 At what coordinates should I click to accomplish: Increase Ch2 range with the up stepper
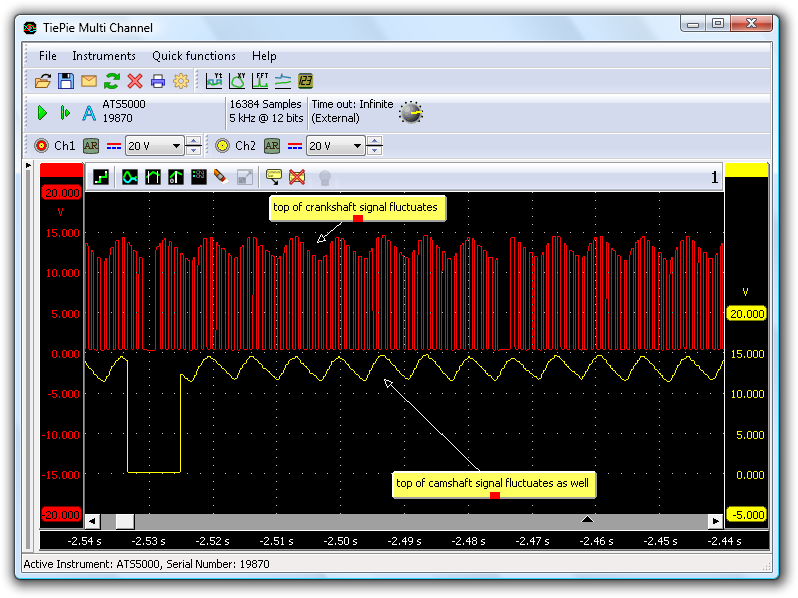point(375,141)
